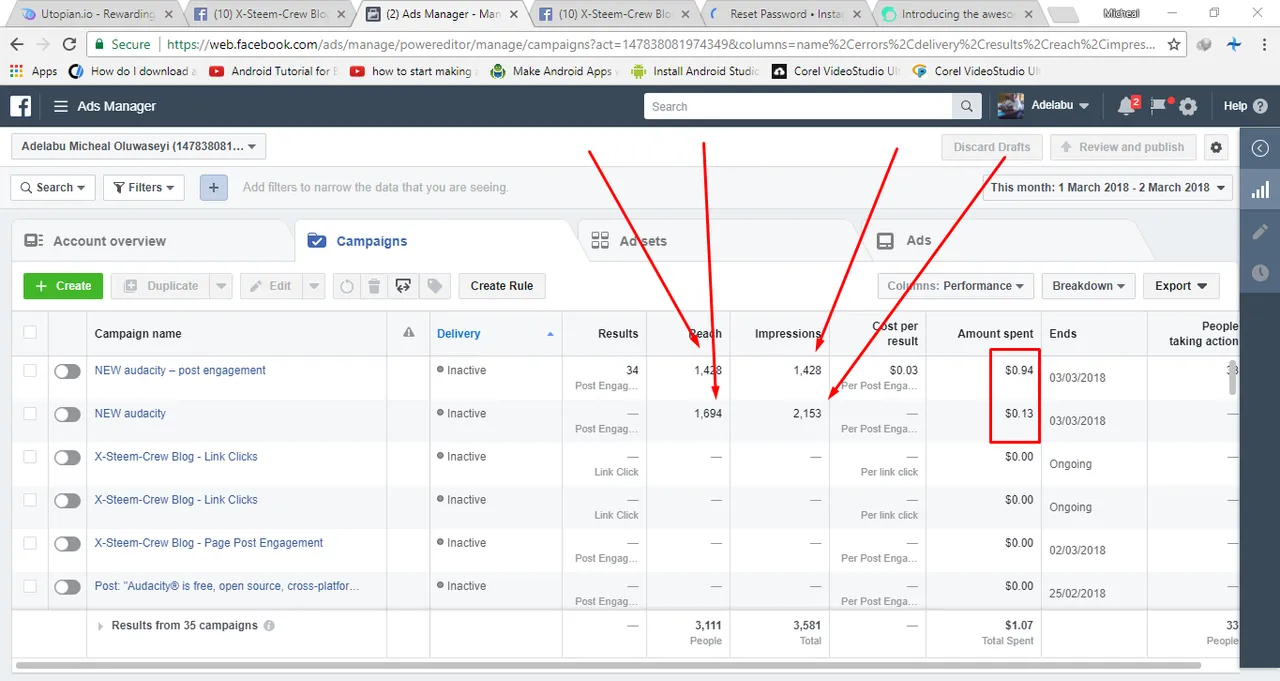Open the Search dropdown

[53, 187]
